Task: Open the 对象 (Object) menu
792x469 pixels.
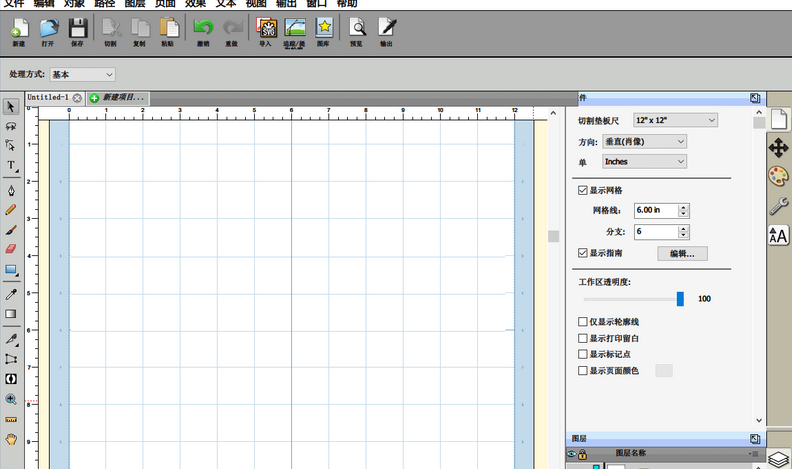Action: 74,4
